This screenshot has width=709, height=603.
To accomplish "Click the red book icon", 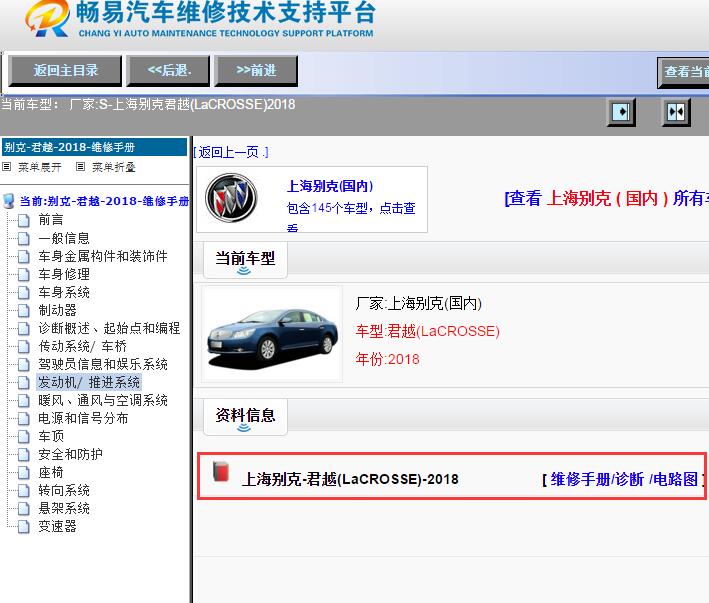I will click(x=221, y=471).
